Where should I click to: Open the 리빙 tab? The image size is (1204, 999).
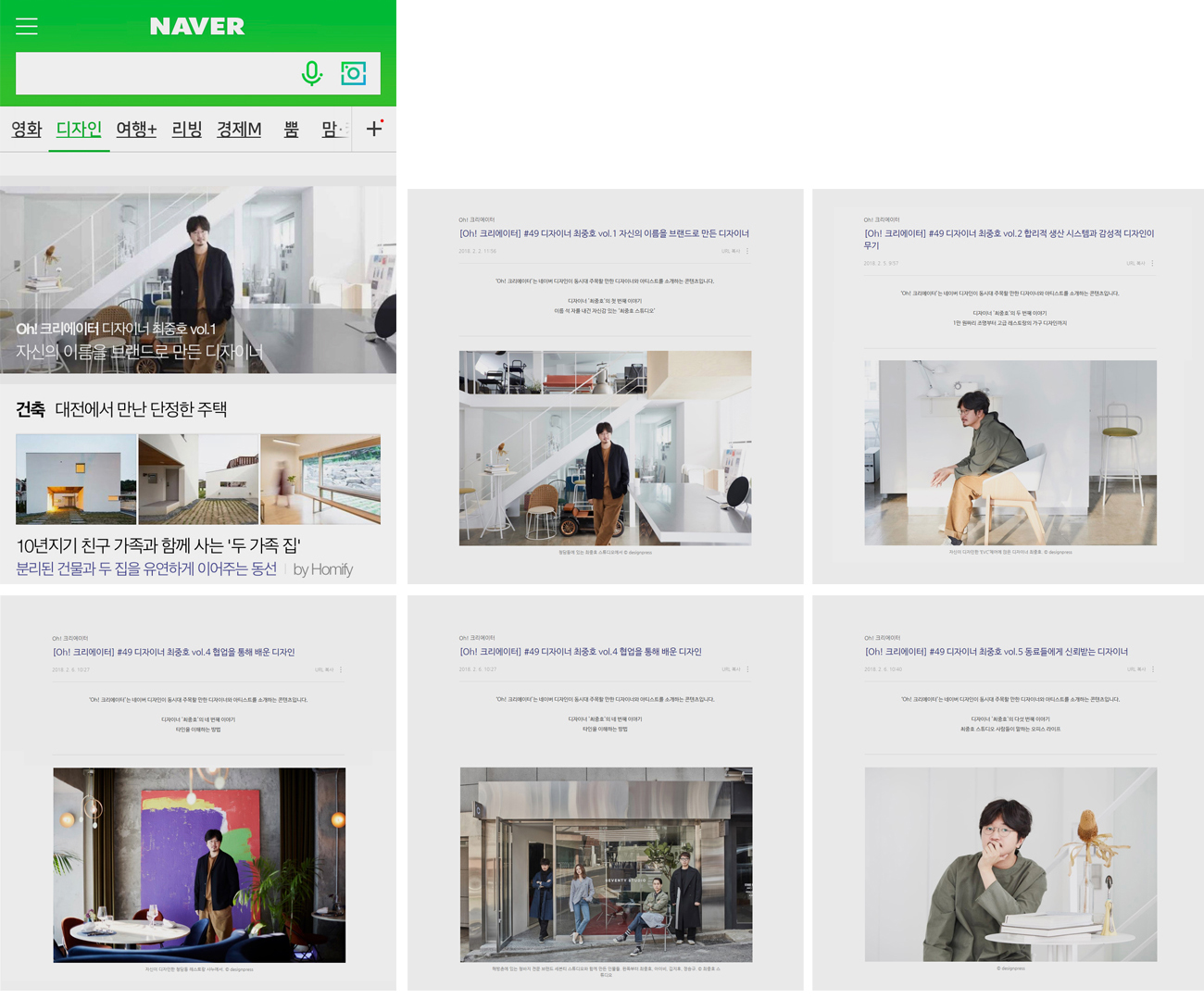(x=187, y=129)
